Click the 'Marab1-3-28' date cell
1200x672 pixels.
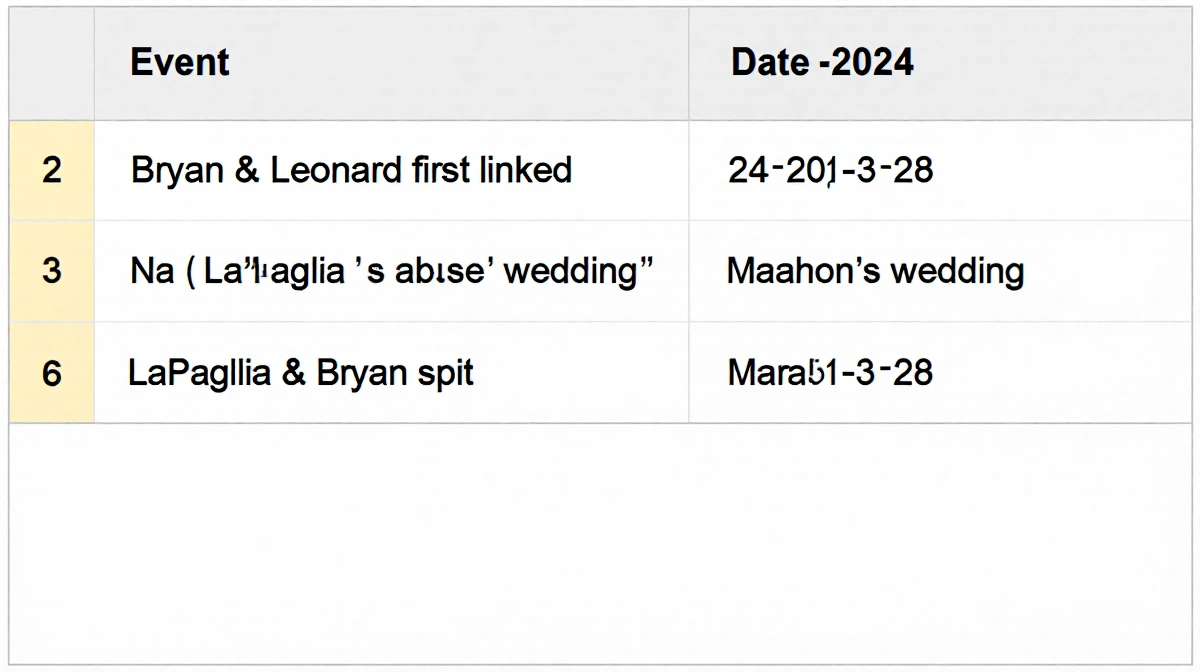point(830,373)
